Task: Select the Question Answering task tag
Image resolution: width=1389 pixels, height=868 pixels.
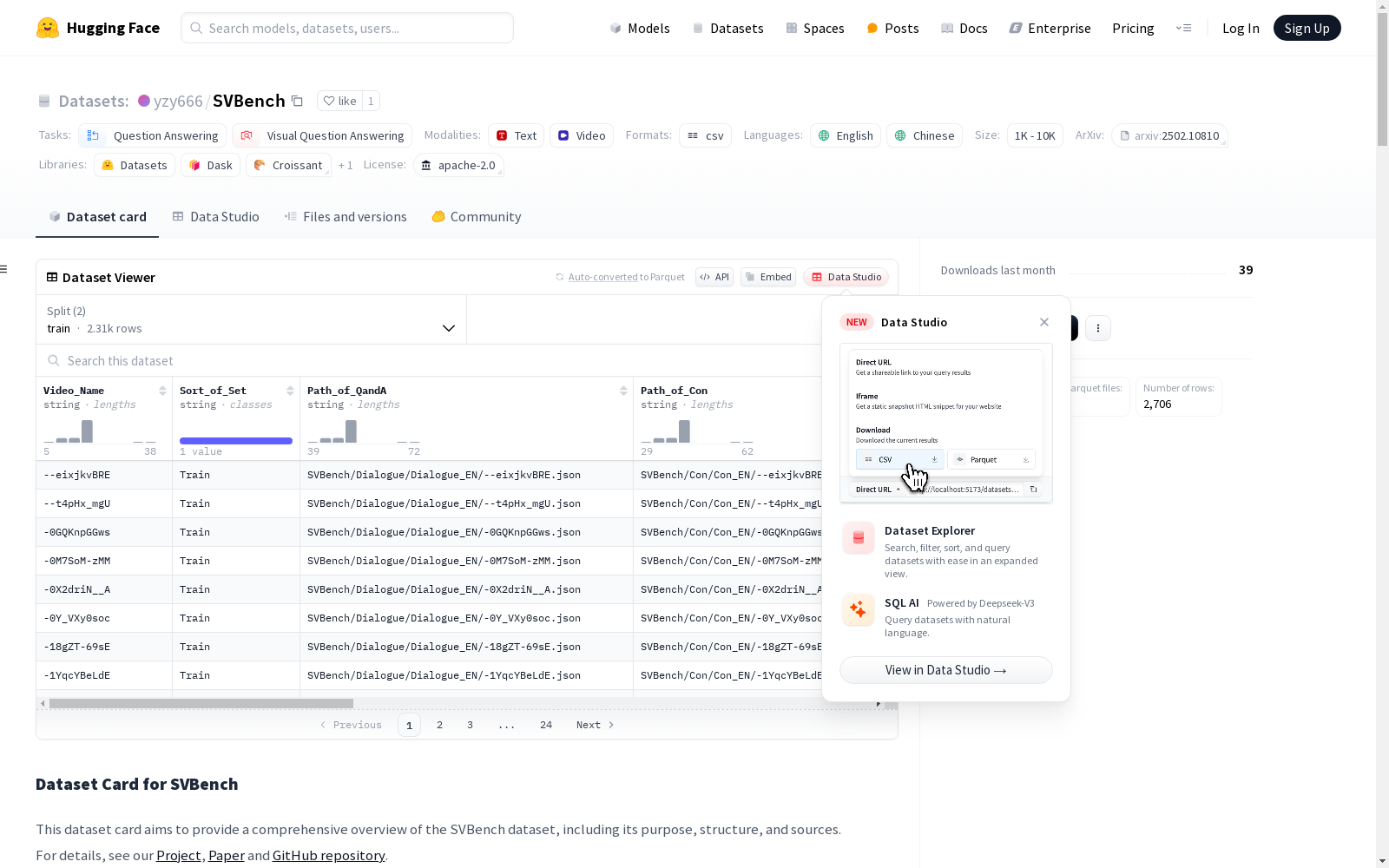Action: pos(153,135)
